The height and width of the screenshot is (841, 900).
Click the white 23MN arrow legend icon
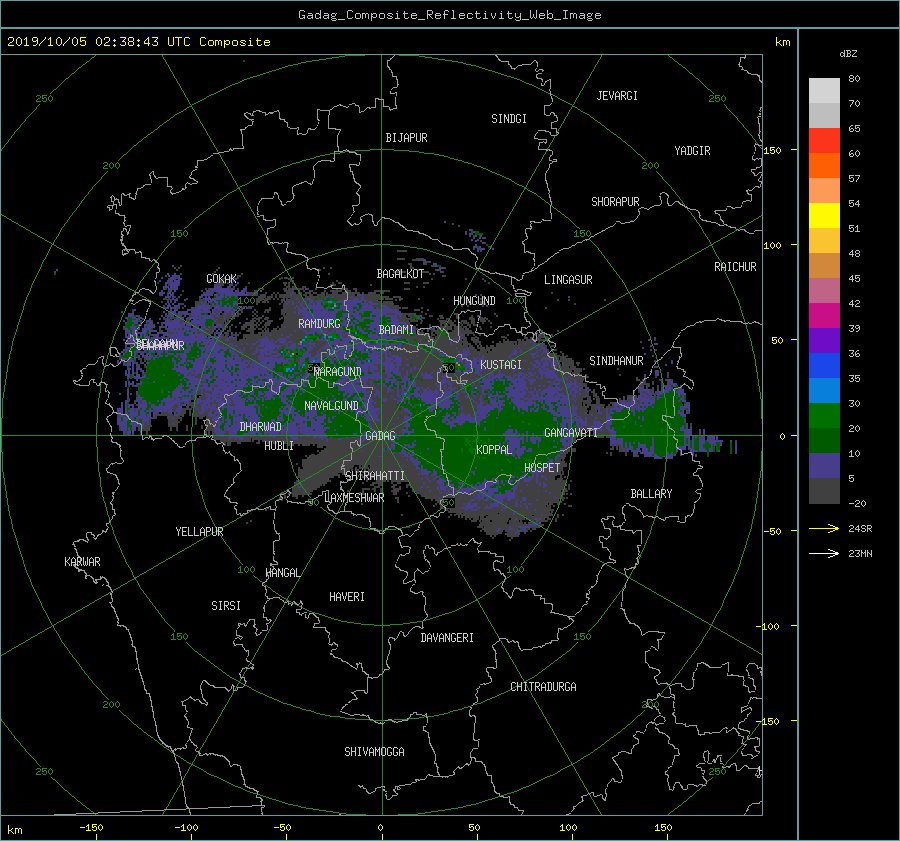tap(824, 554)
